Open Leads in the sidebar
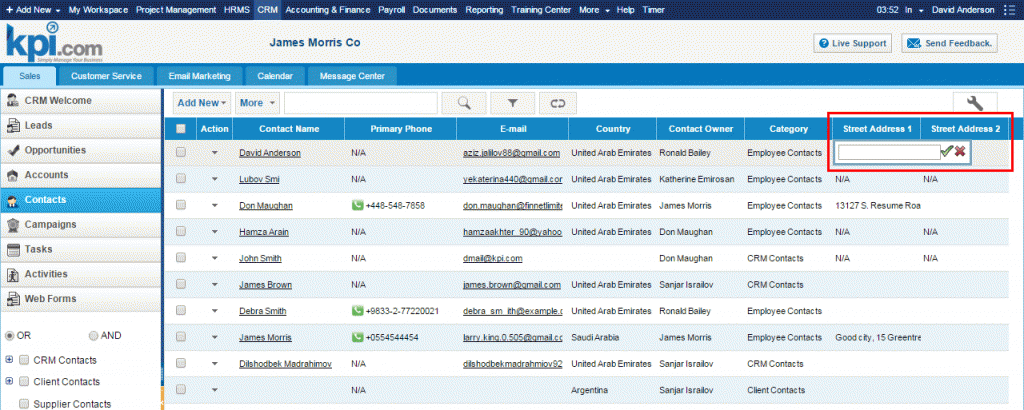The image size is (1024, 410). coord(81,125)
